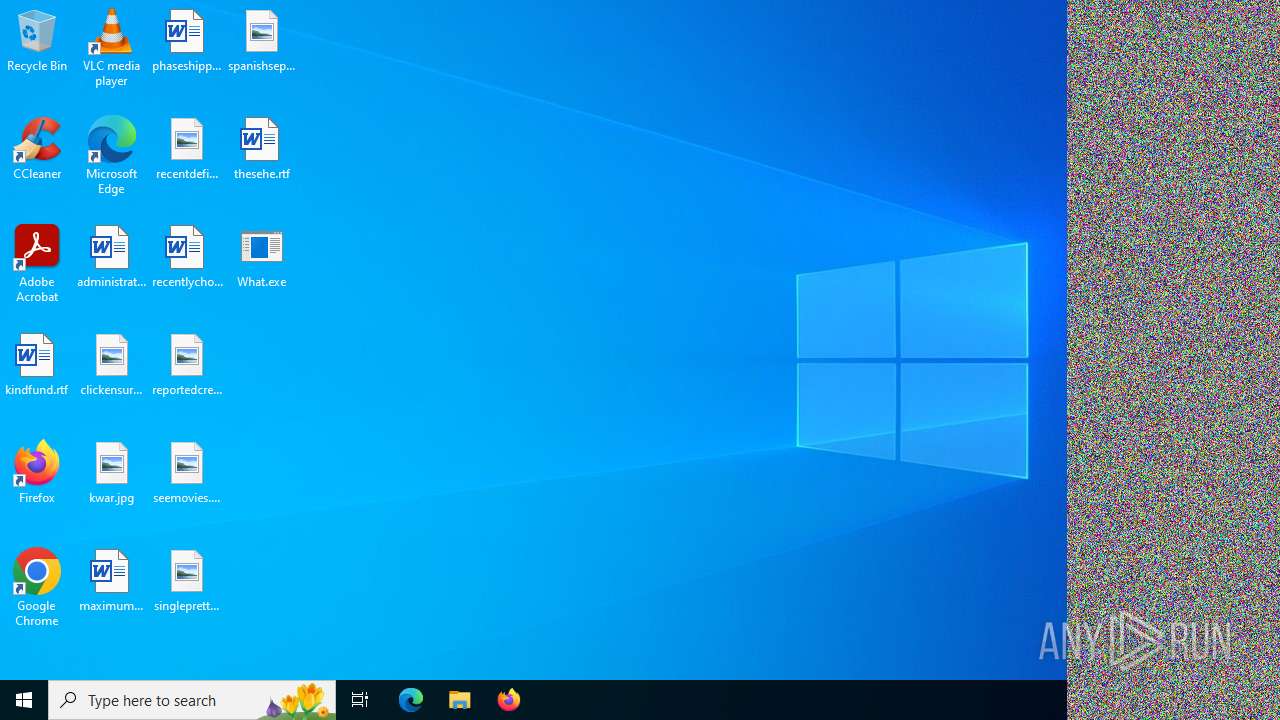
Task: Open the Recycle Bin icon
Action: [37, 41]
